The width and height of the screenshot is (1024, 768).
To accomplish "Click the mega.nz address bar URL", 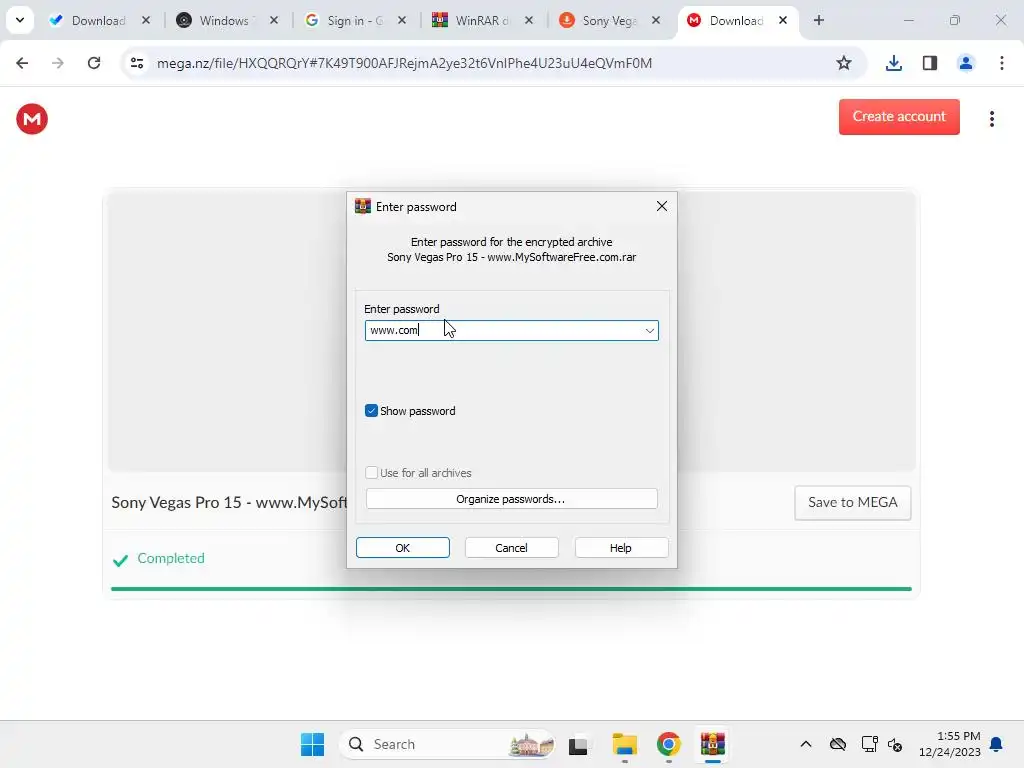I will [404, 63].
